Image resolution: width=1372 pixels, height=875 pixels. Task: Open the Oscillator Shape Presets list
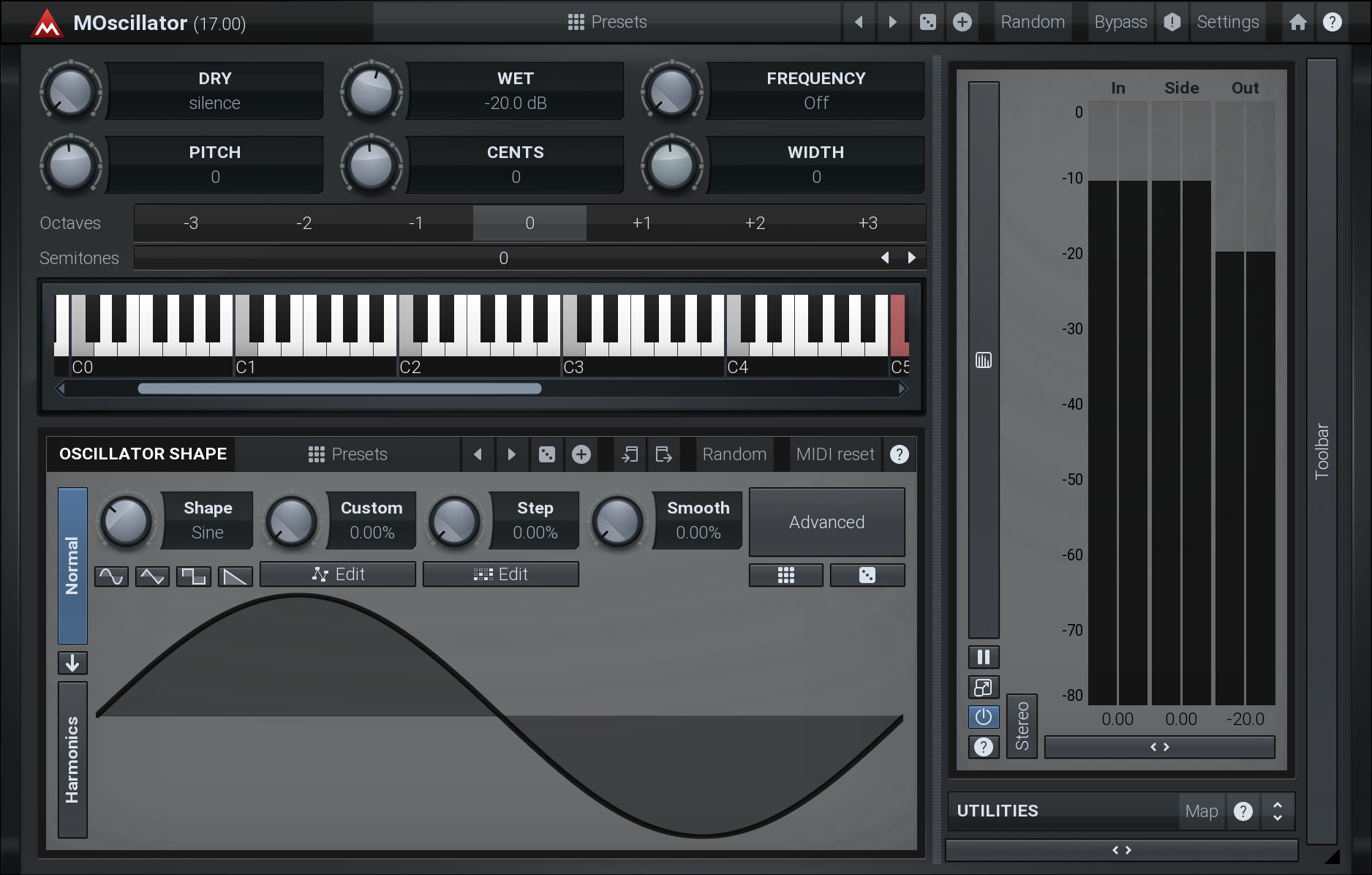[347, 454]
